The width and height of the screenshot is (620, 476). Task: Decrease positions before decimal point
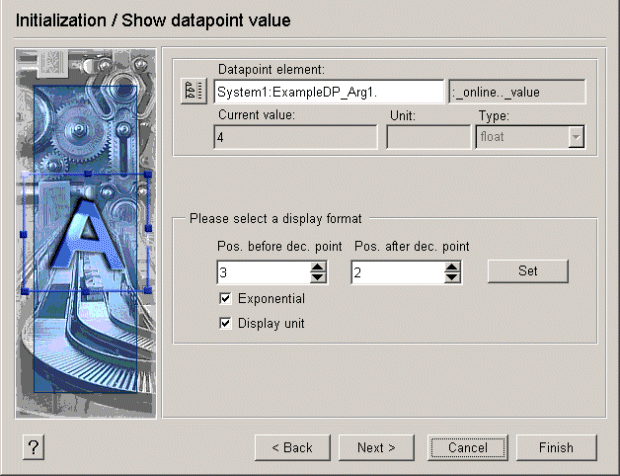tap(319, 277)
